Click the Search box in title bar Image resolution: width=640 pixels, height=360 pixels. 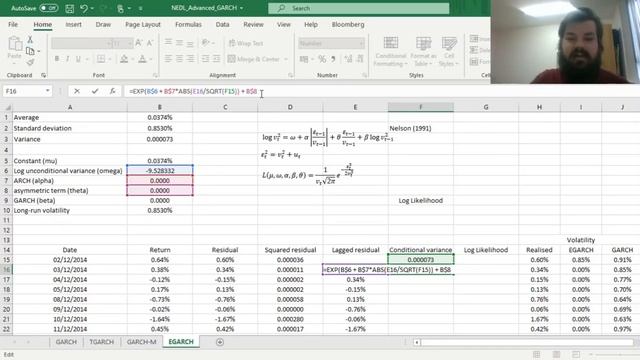click(x=358, y=8)
